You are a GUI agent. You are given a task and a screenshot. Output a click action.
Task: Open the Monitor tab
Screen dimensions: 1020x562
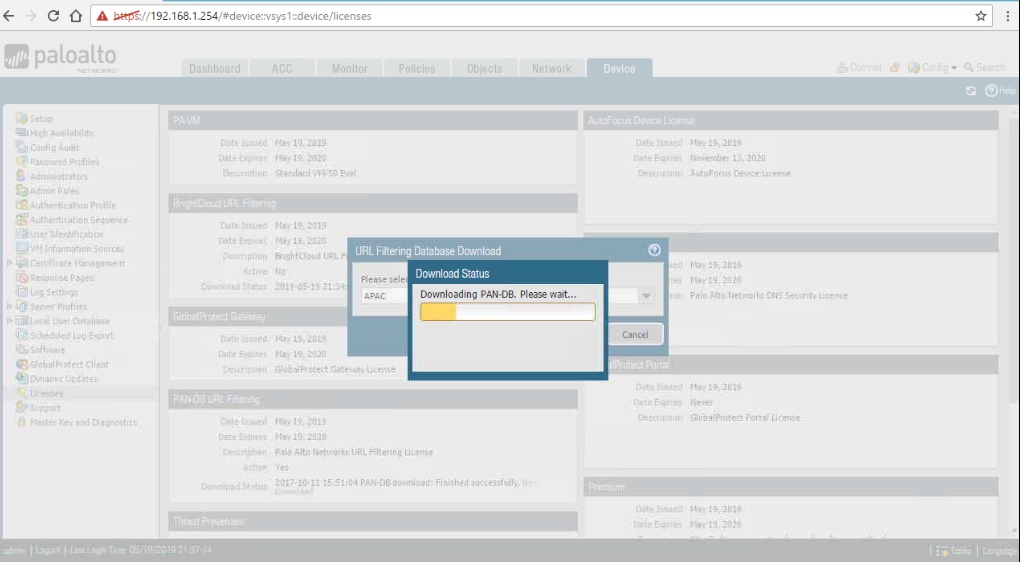[x=349, y=68]
